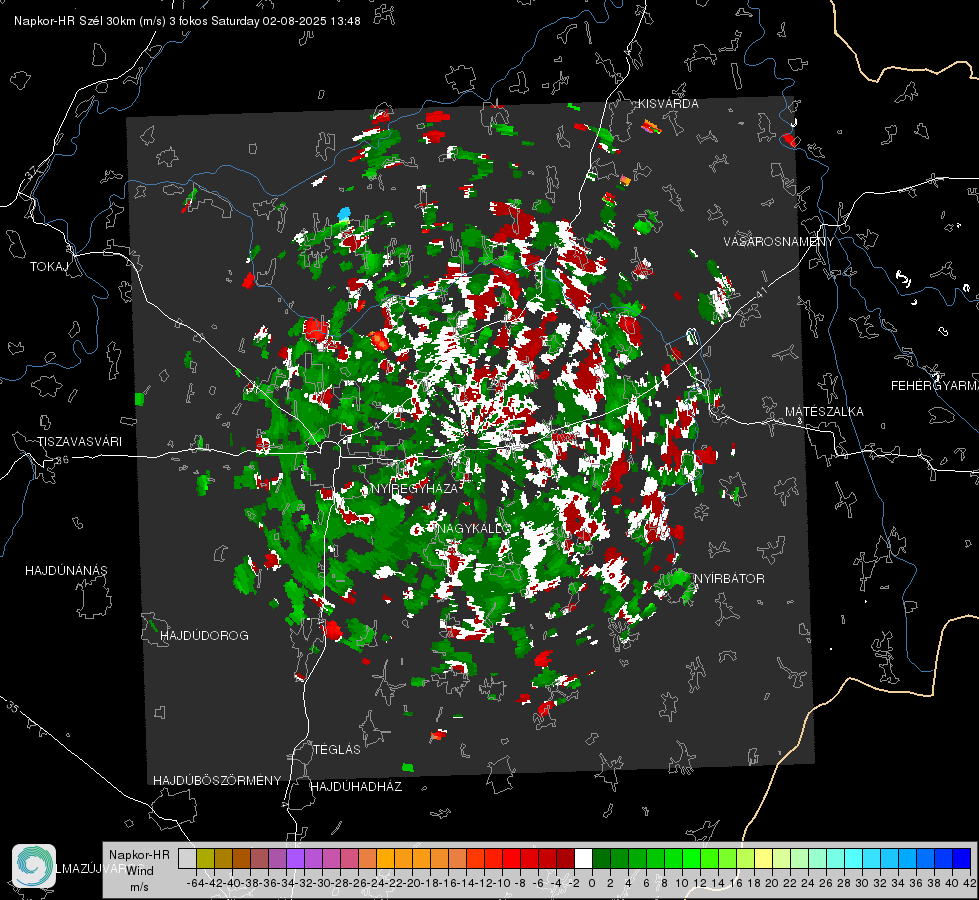This screenshot has height=900, width=979.
Task: Click the '42' value at legend end
Action: click(x=970, y=883)
